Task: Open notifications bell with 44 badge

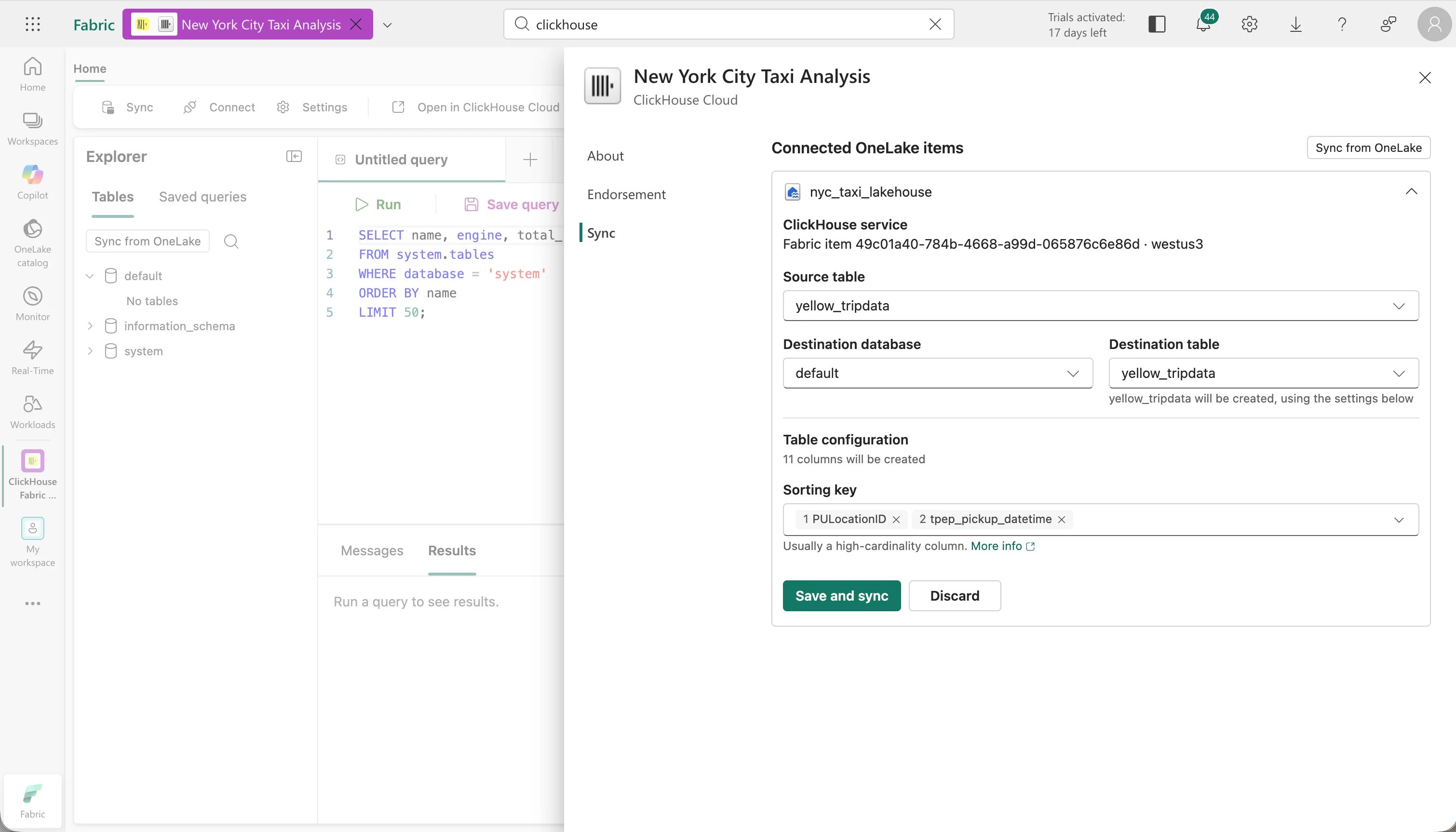Action: (1203, 24)
